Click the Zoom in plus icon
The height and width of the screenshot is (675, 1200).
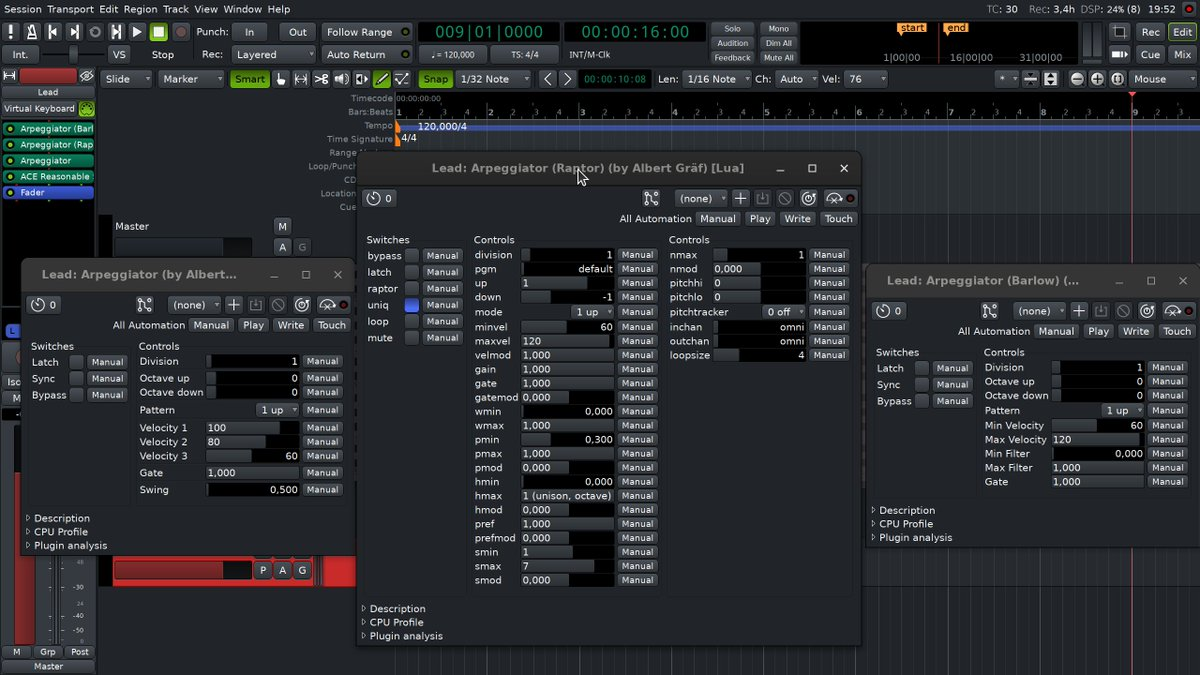[1097, 79]
